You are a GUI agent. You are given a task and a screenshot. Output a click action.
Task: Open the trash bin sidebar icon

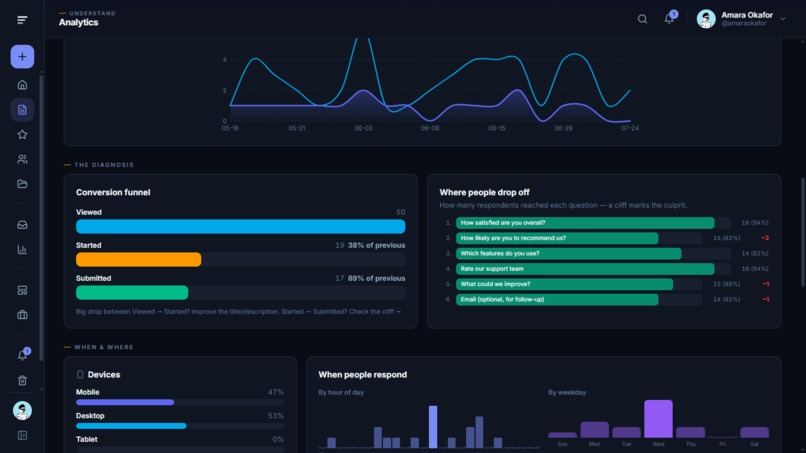(22, 380)
